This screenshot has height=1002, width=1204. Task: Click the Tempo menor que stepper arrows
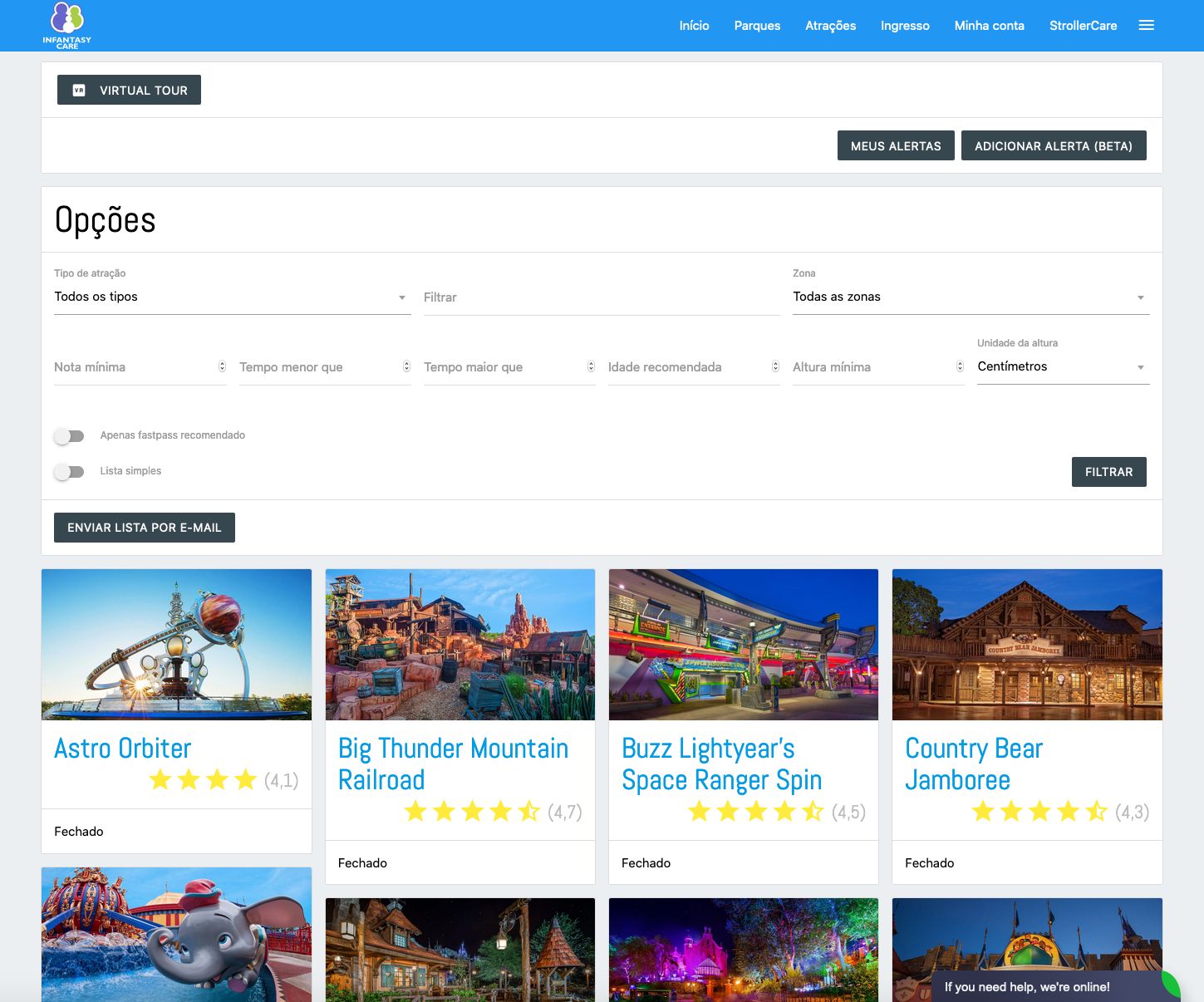406,366
